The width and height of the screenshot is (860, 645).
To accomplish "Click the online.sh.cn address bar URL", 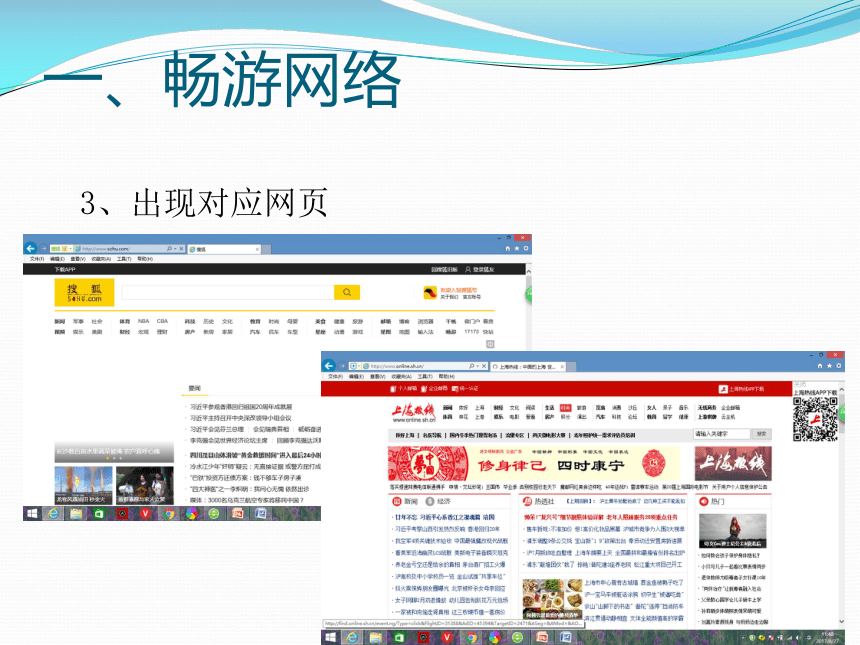I will pos(397,366).
